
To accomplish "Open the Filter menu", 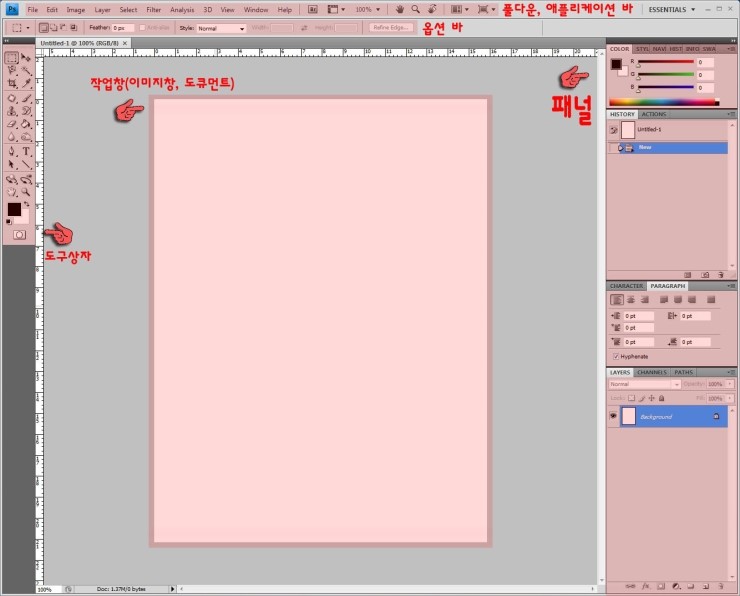I will tap(153, 9).
